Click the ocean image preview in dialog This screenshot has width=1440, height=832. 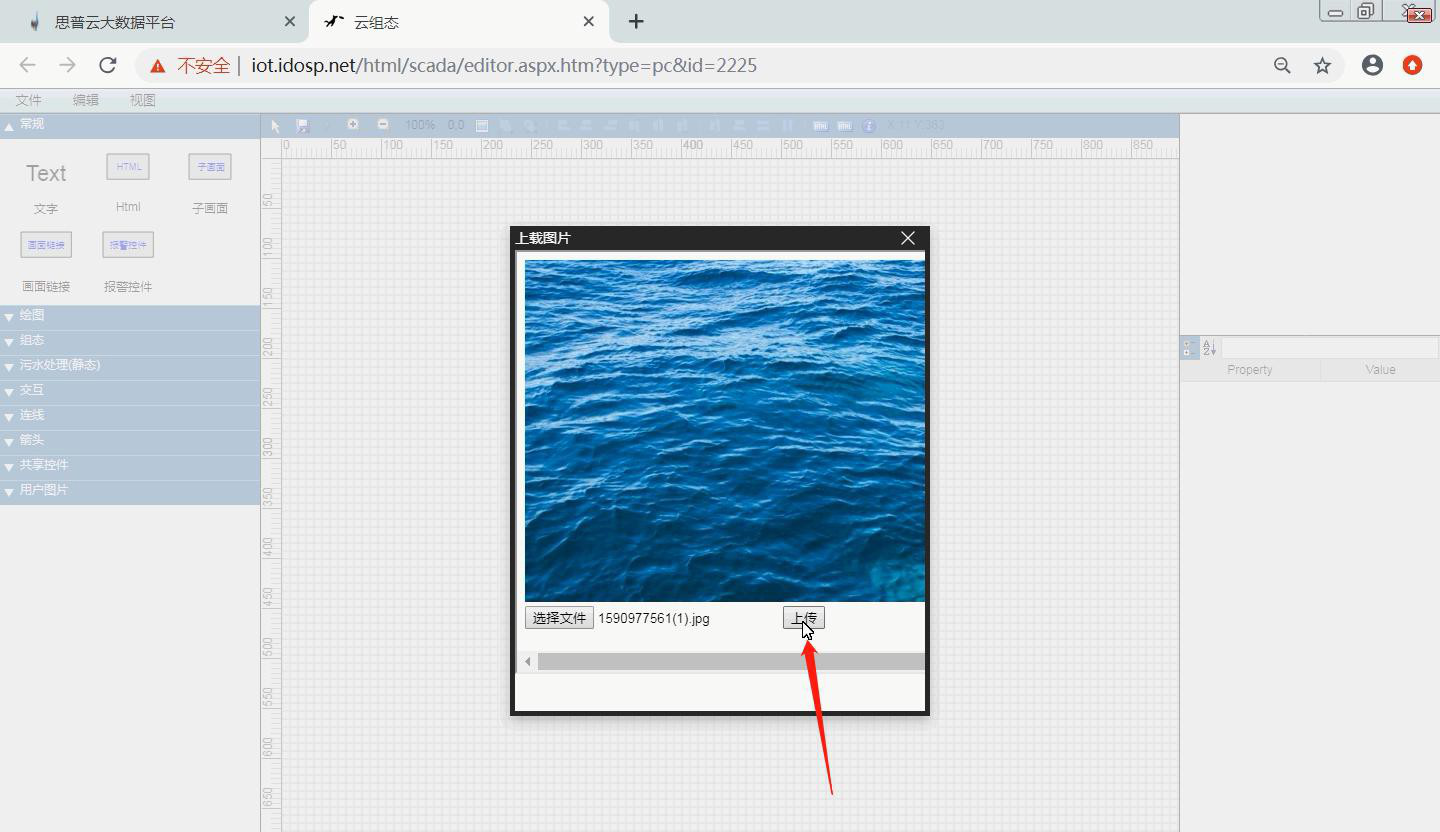point(724,430)
